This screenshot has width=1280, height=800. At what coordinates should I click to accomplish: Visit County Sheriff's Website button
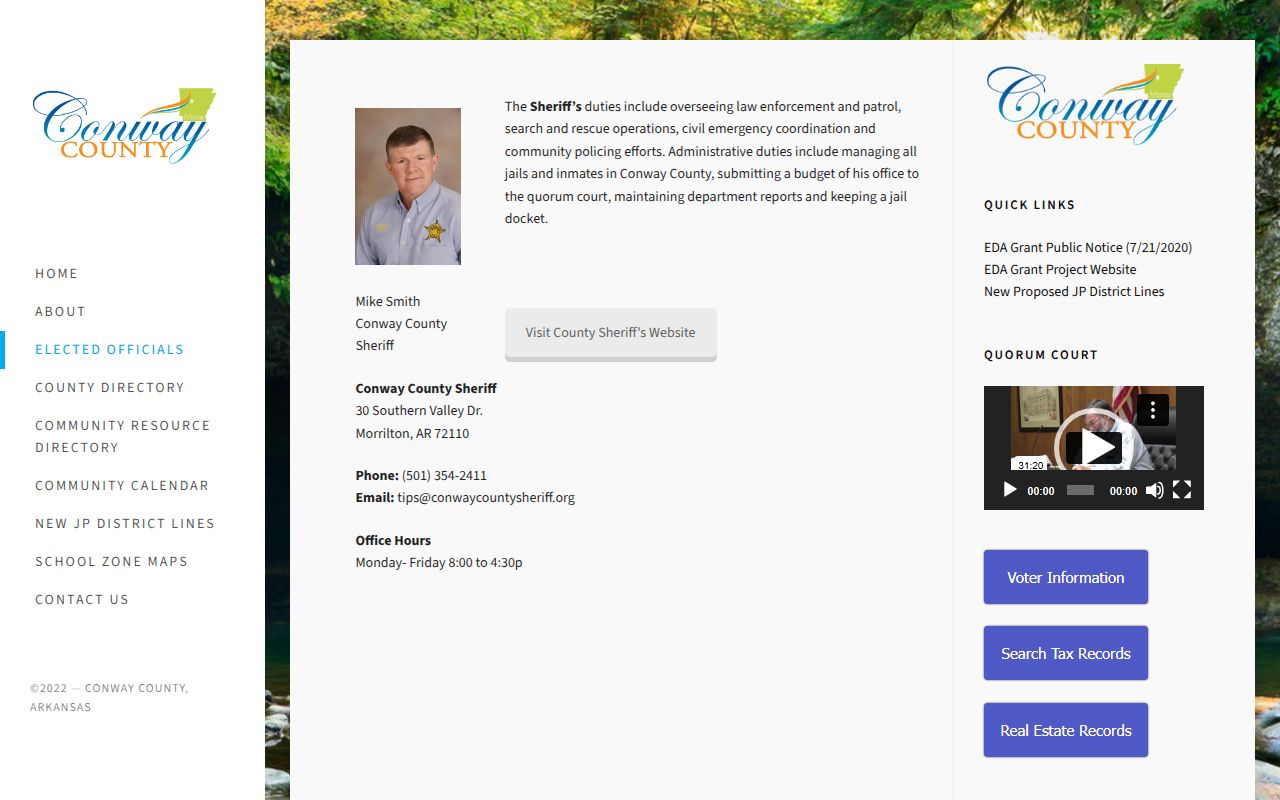click(610, 333)
